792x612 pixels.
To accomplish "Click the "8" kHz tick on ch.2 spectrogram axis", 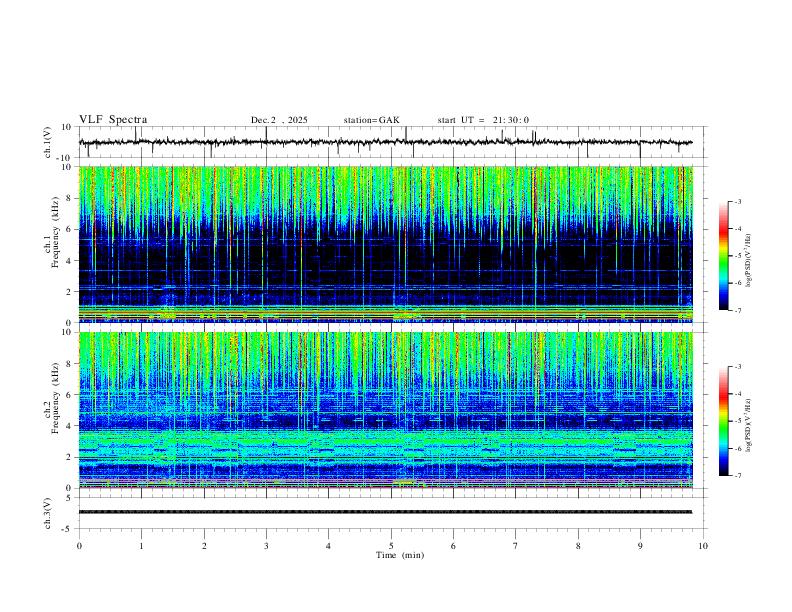I will coord(70,364).
